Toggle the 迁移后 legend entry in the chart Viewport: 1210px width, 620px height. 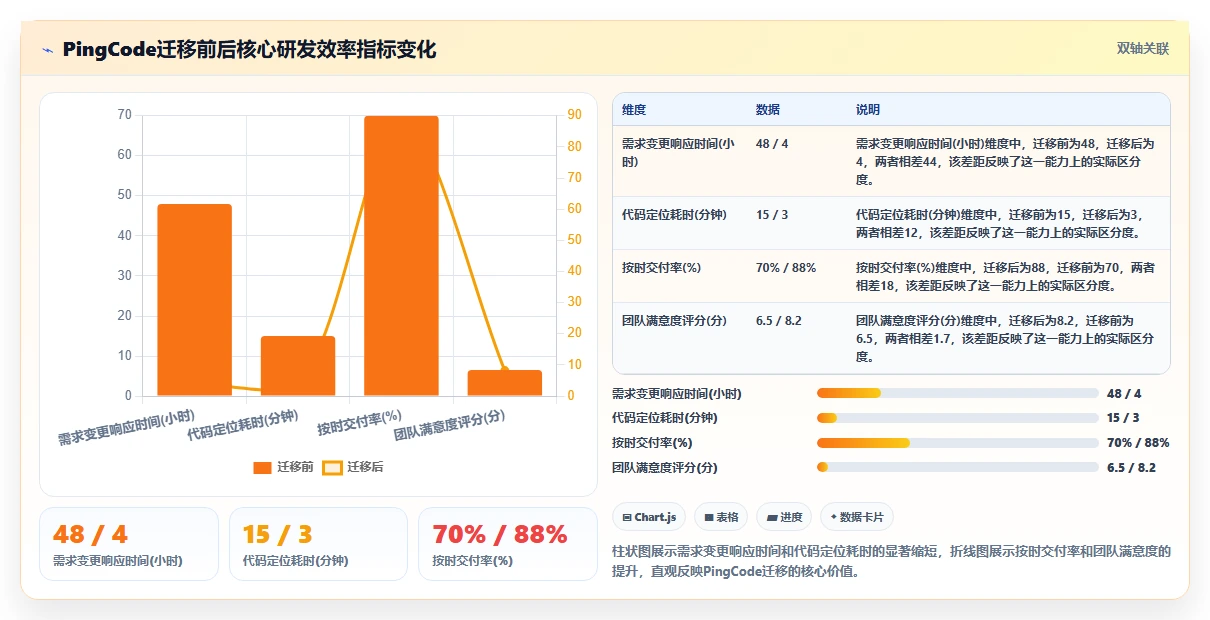(353, 467)
